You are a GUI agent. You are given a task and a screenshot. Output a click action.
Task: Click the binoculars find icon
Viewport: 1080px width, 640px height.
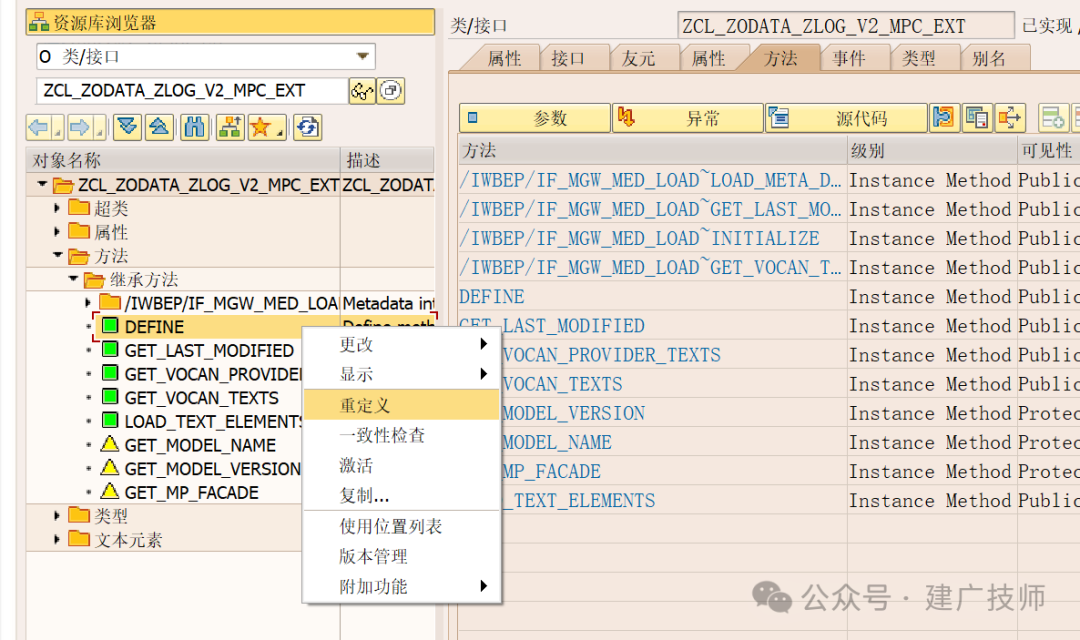[195, 127]
